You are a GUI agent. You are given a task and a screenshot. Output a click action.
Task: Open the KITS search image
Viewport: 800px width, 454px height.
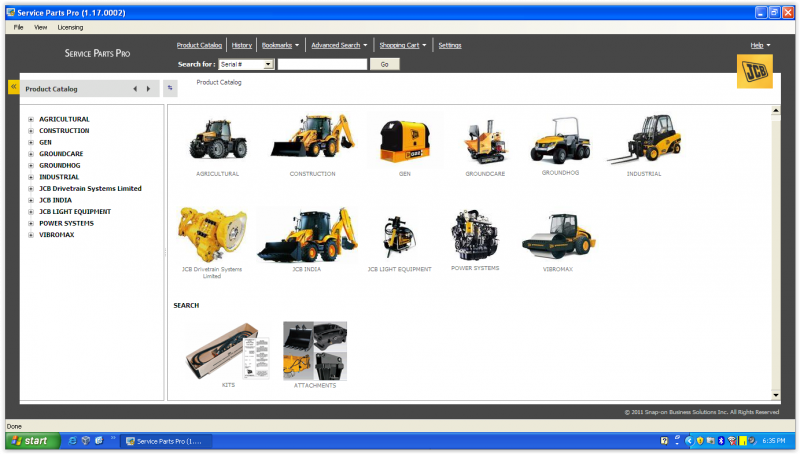[x=228, y=351]
